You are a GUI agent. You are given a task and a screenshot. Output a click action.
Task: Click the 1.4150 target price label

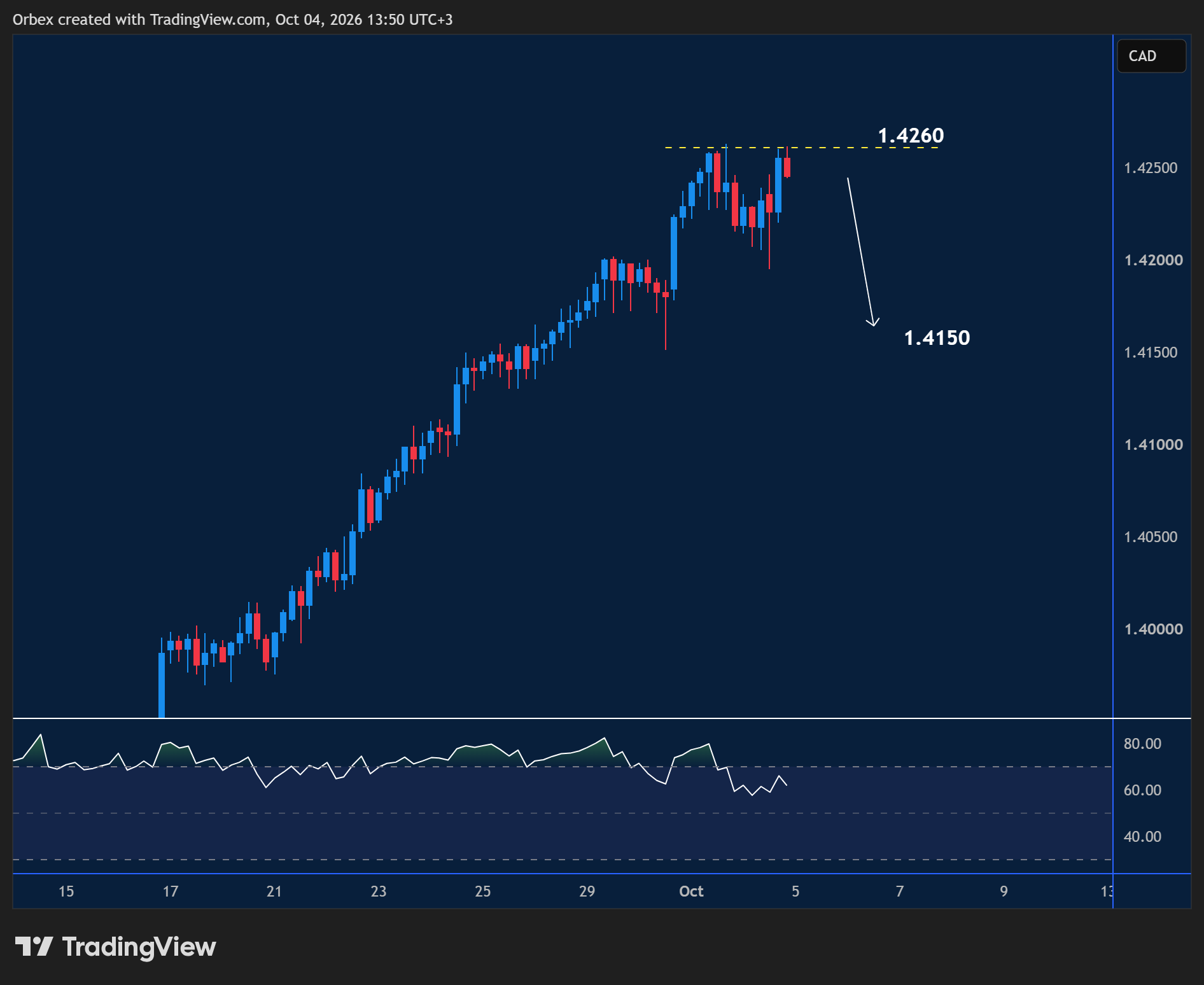point(937,338)
